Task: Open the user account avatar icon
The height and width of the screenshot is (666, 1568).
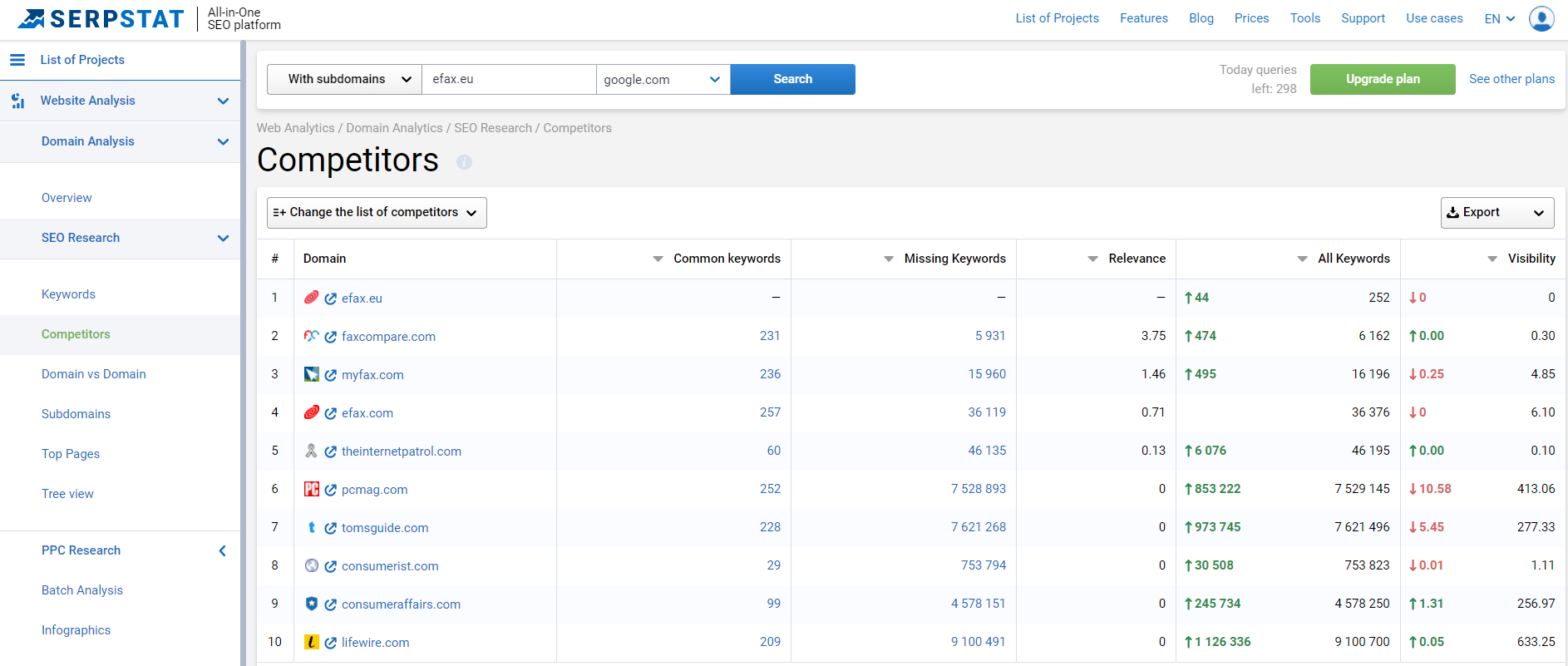Action: click(x=1541, y=18)
